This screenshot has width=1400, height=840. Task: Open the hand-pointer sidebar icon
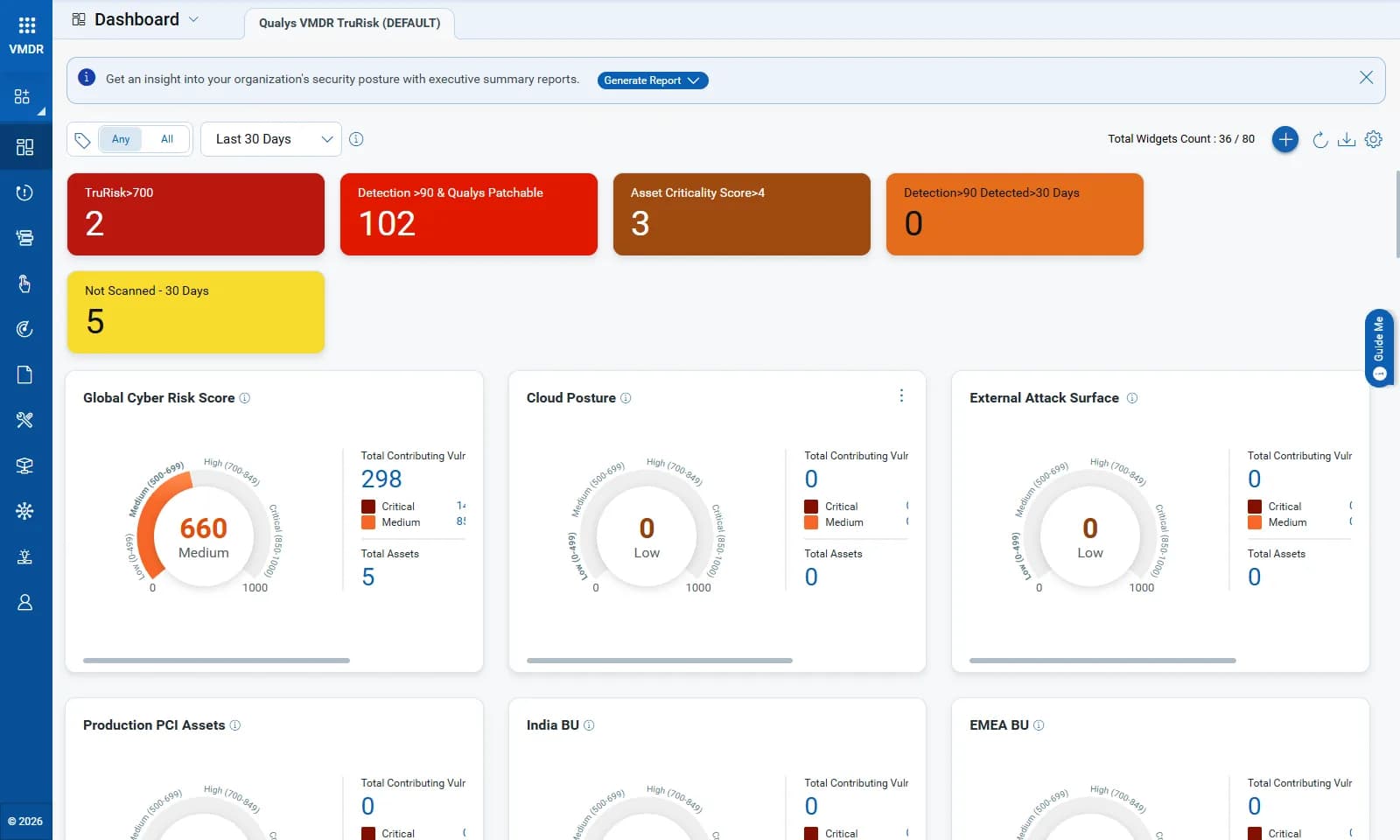(24, 283)
